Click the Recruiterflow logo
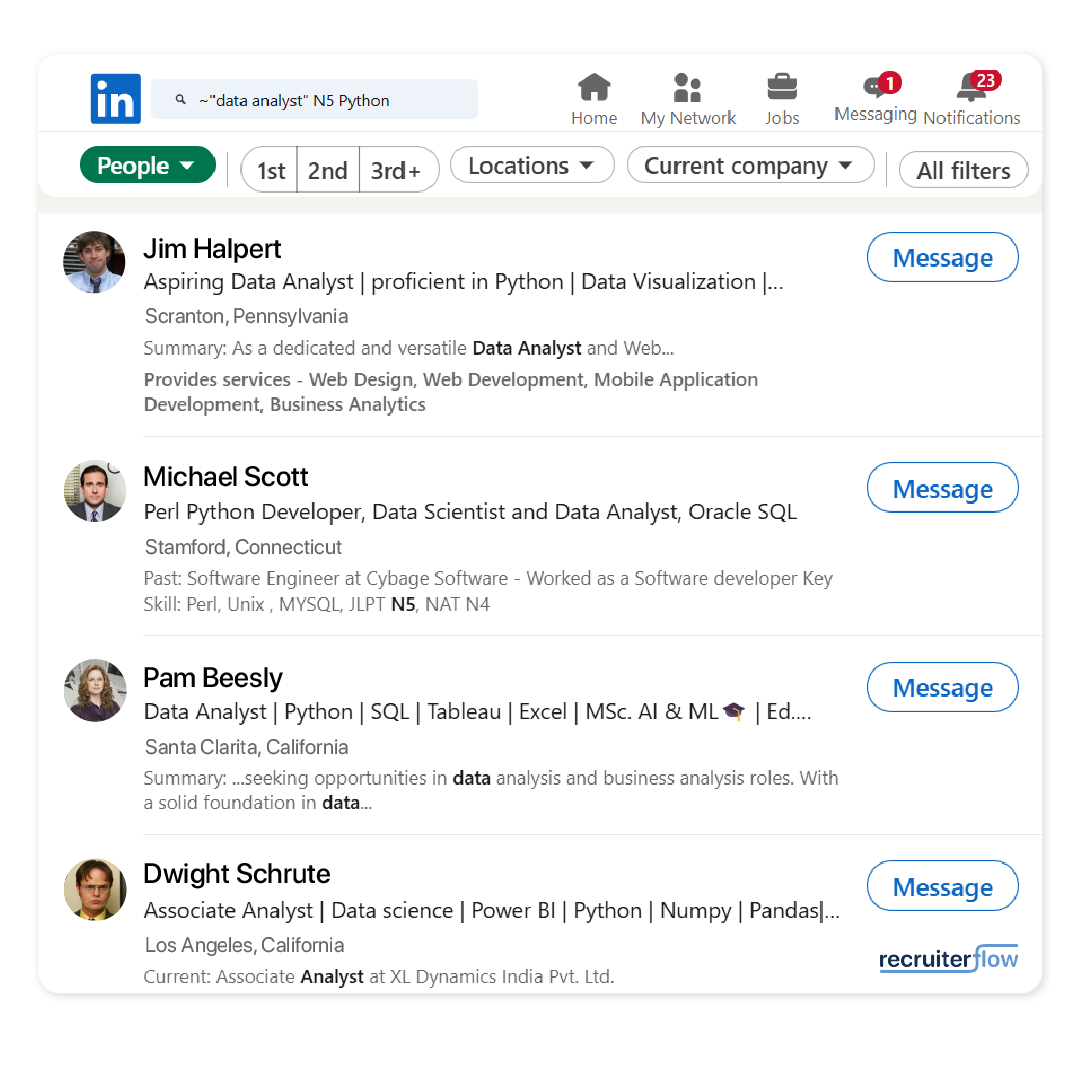 pyautogui.click(x=948, y=959)
